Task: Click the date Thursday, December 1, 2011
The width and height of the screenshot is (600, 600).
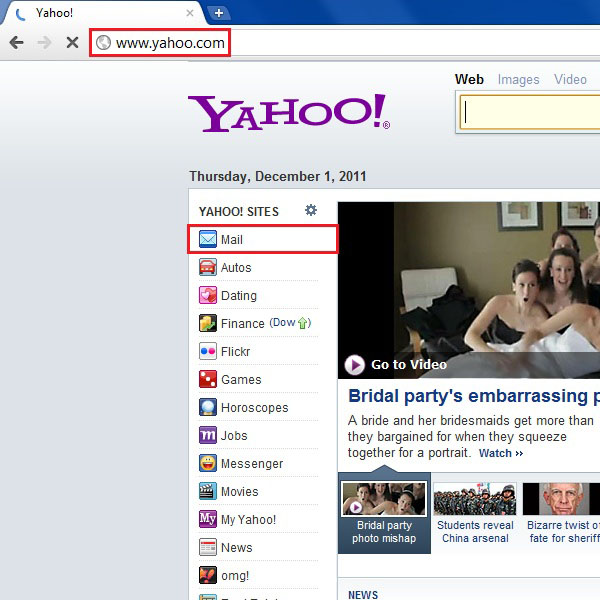Action: [278, 176]
